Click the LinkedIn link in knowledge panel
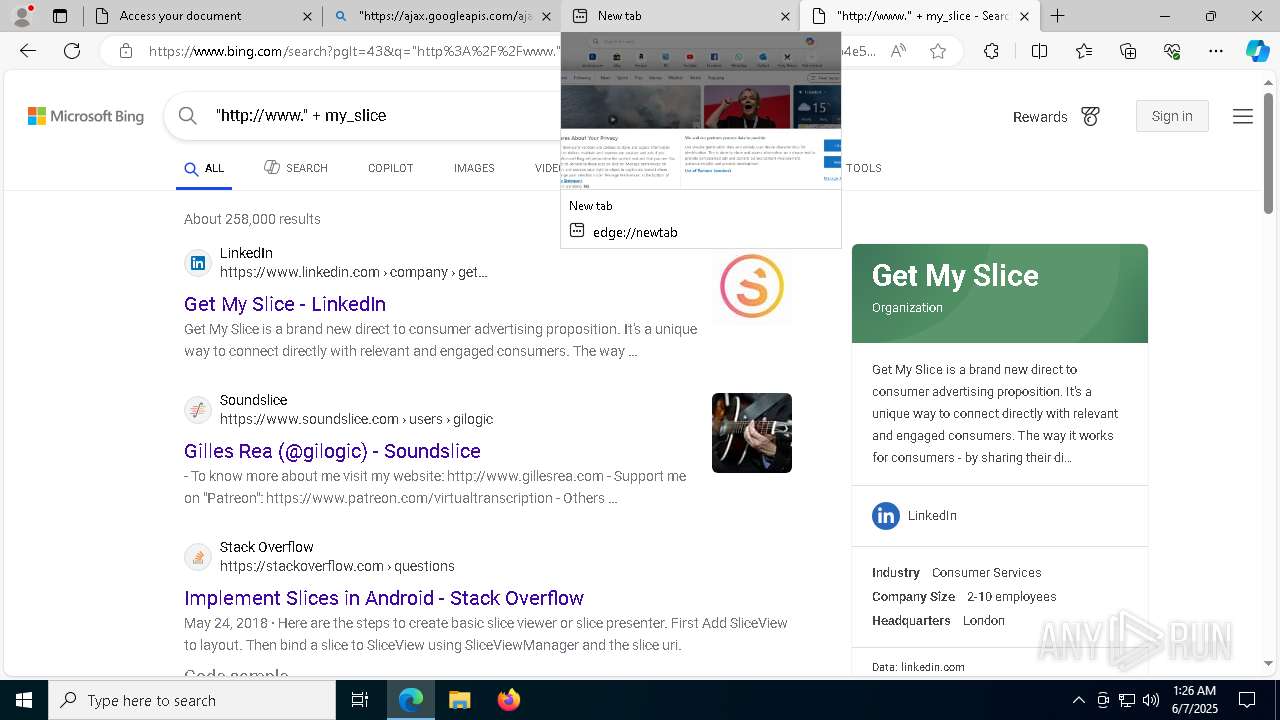The height and width of the screenshot is (720, 1280). coord(932,516)
